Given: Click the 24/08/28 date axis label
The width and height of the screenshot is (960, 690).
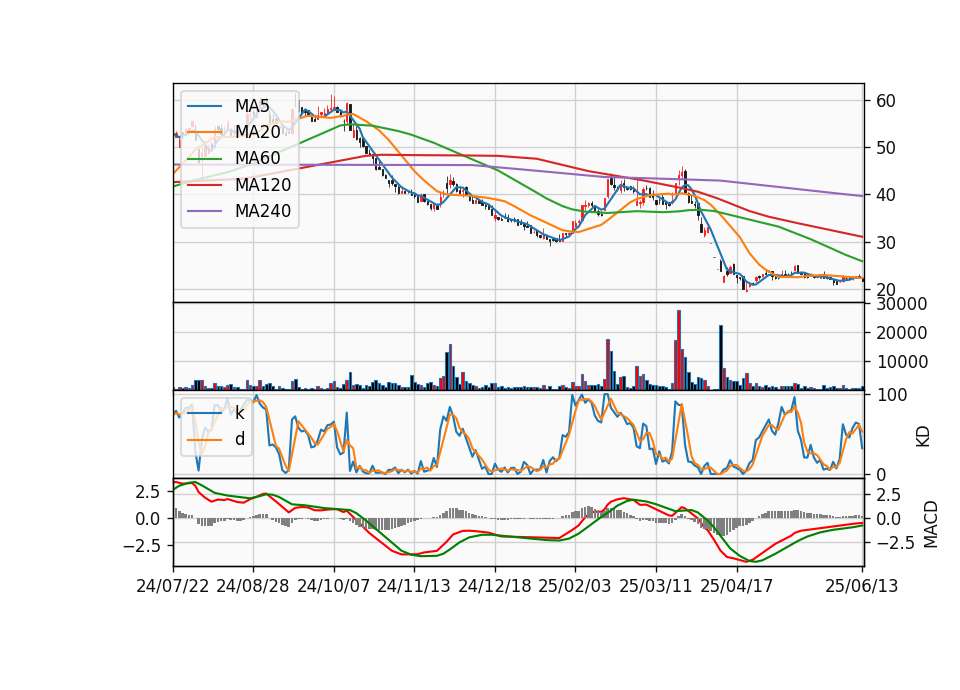Looking at the screenshot, I should pyautogui.click(x=253, y=586).
